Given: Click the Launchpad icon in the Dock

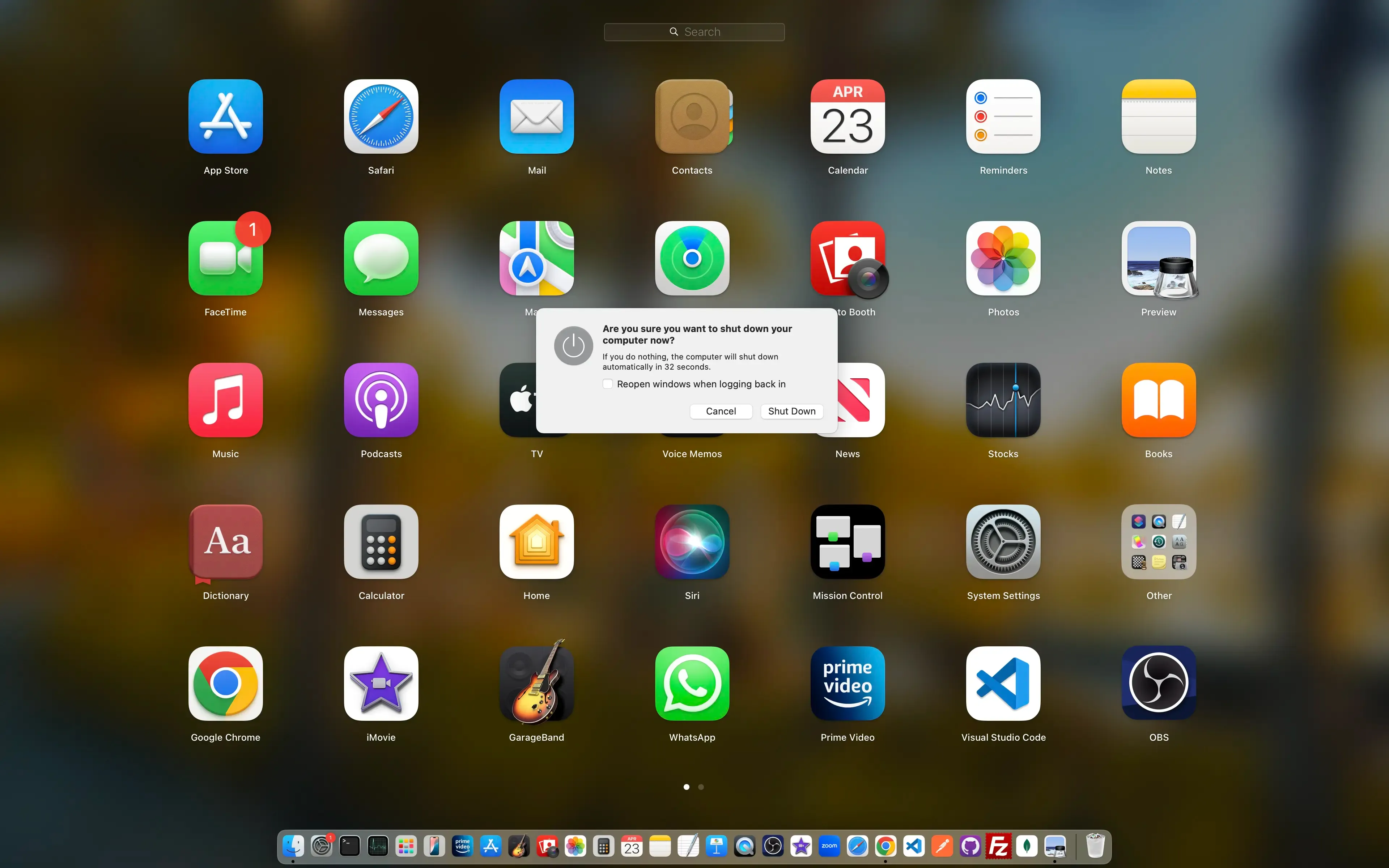Looking at the screenshot, I should 406,846.
